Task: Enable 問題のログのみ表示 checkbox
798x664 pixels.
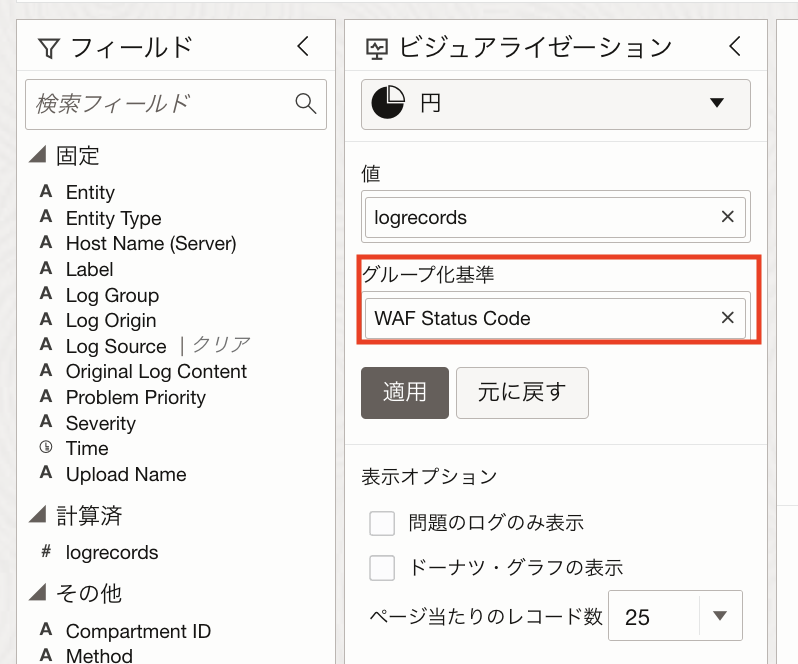Action: coord(382,523)
